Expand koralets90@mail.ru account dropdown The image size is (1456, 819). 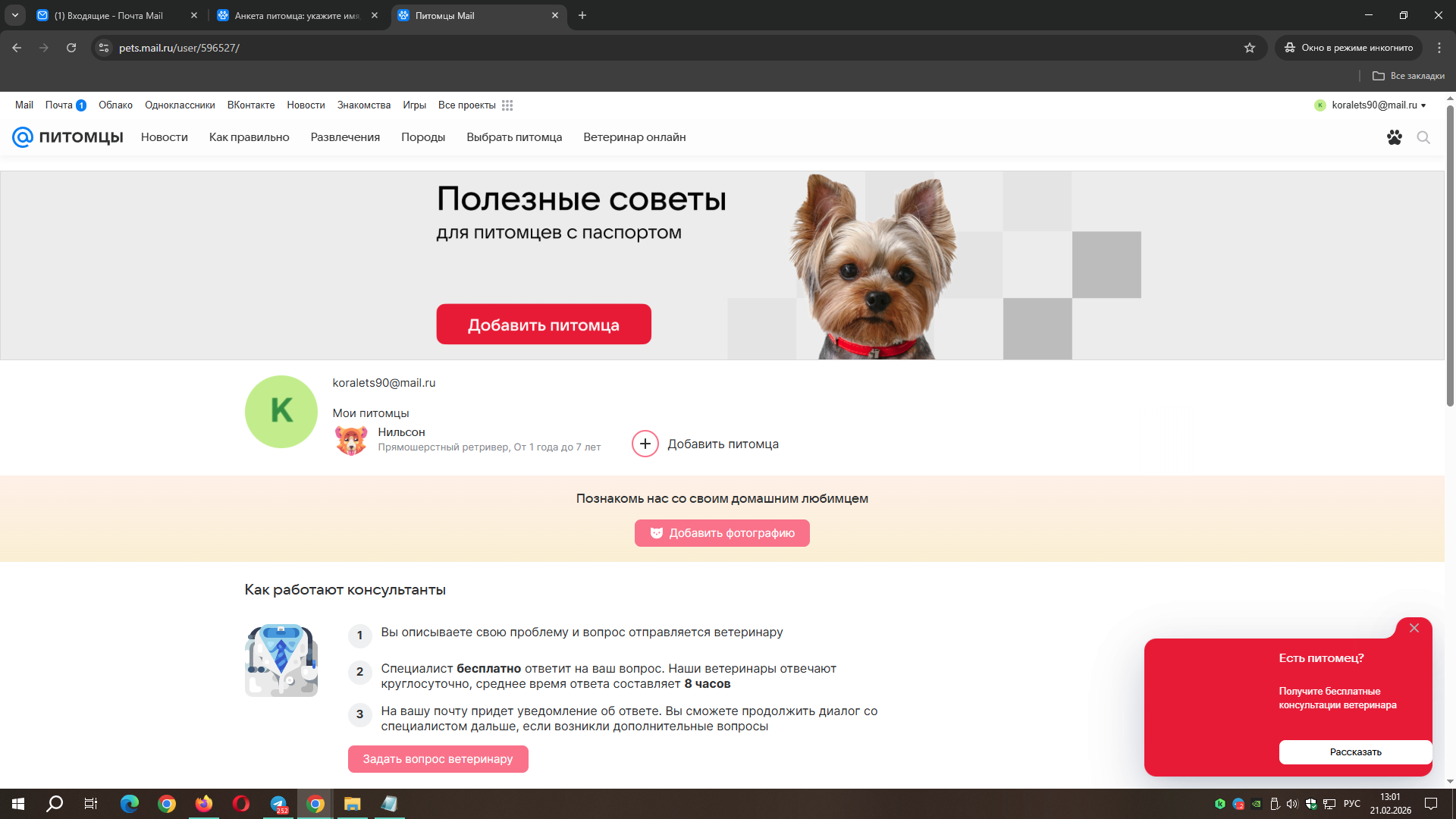[x=1423, y=105]
